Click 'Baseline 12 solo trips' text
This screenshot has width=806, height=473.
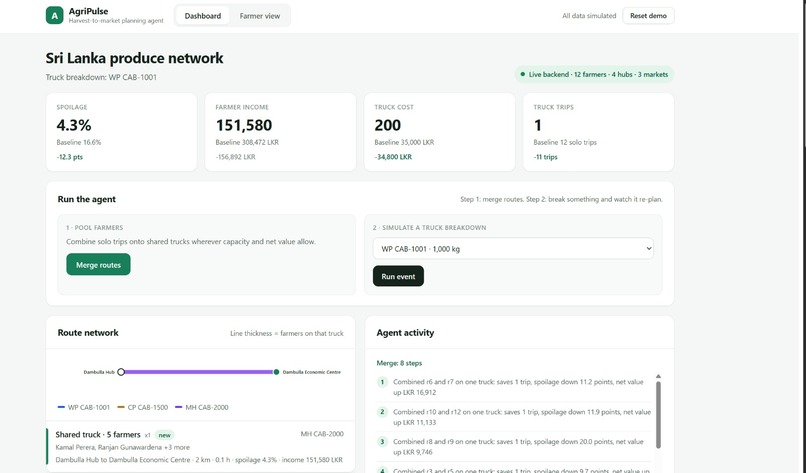[x=565, y=142]
